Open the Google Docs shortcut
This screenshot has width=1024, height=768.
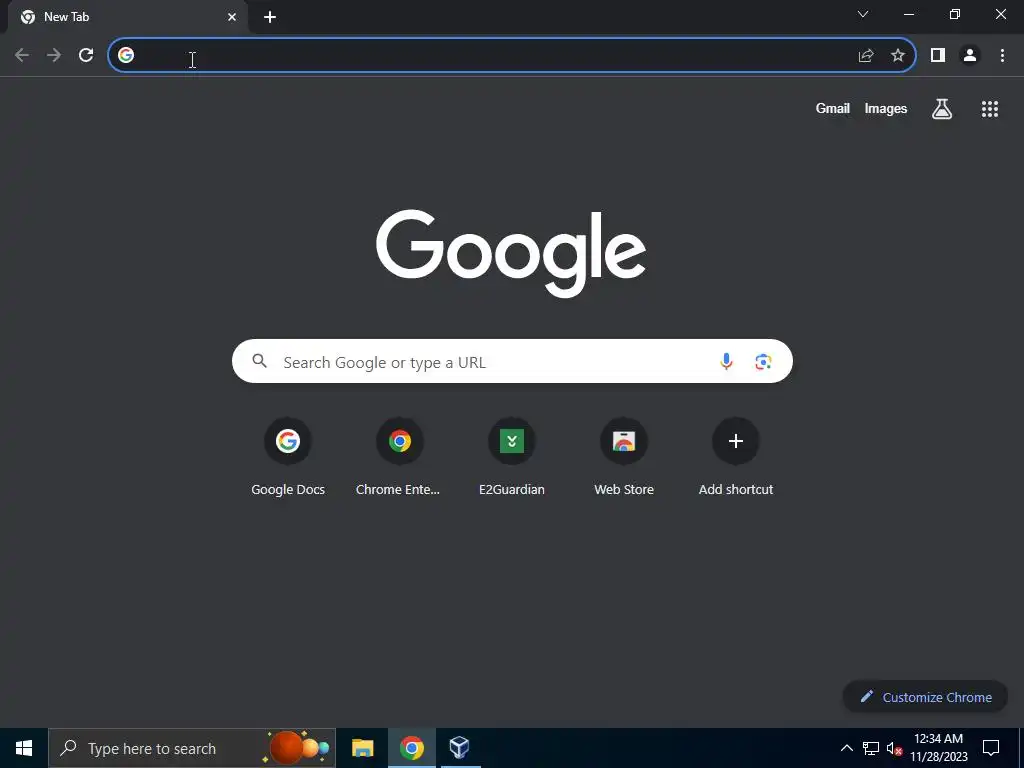[288, 457]
